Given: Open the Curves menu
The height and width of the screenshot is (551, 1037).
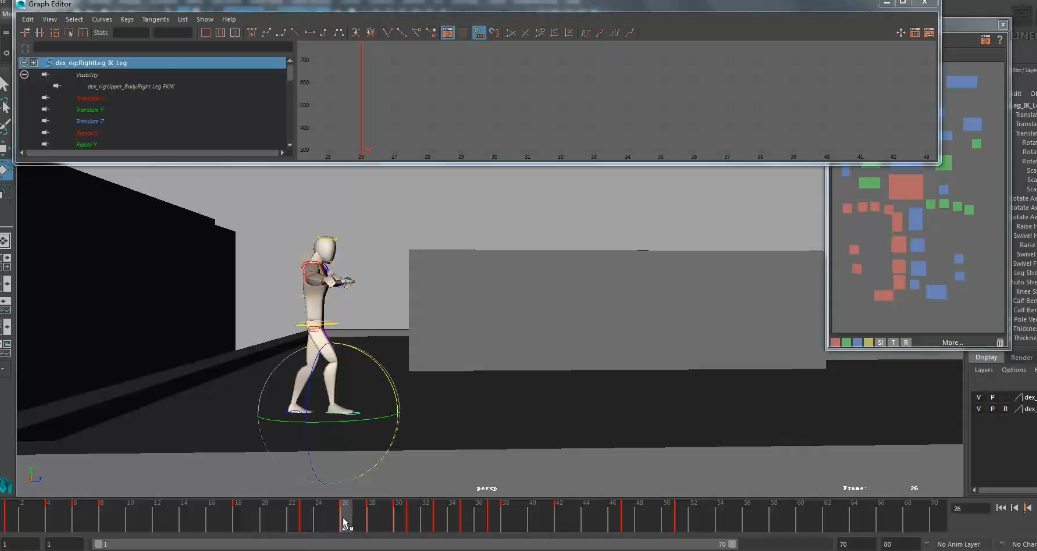Looking at the screenshot, I should click(x=102, y=19).
